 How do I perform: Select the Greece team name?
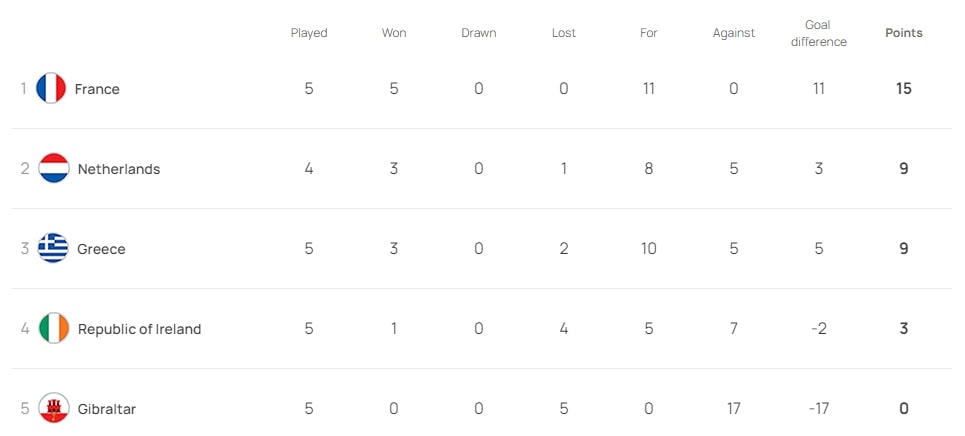point(101,249)
